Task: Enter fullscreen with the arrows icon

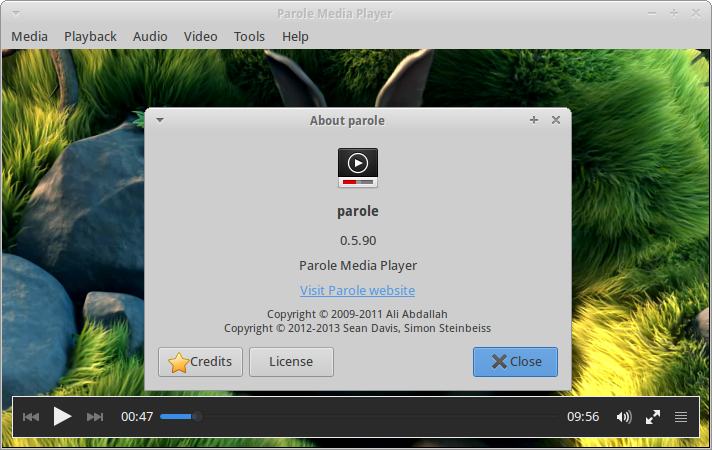Action: 653,417
